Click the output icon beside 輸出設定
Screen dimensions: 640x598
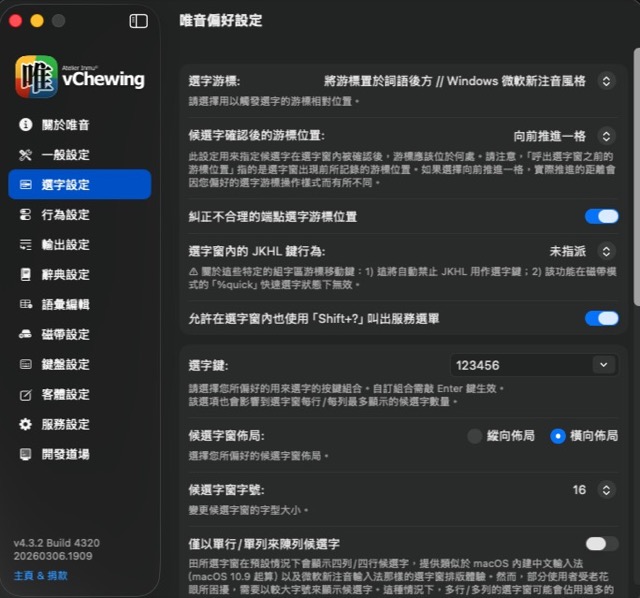[26, 245]
